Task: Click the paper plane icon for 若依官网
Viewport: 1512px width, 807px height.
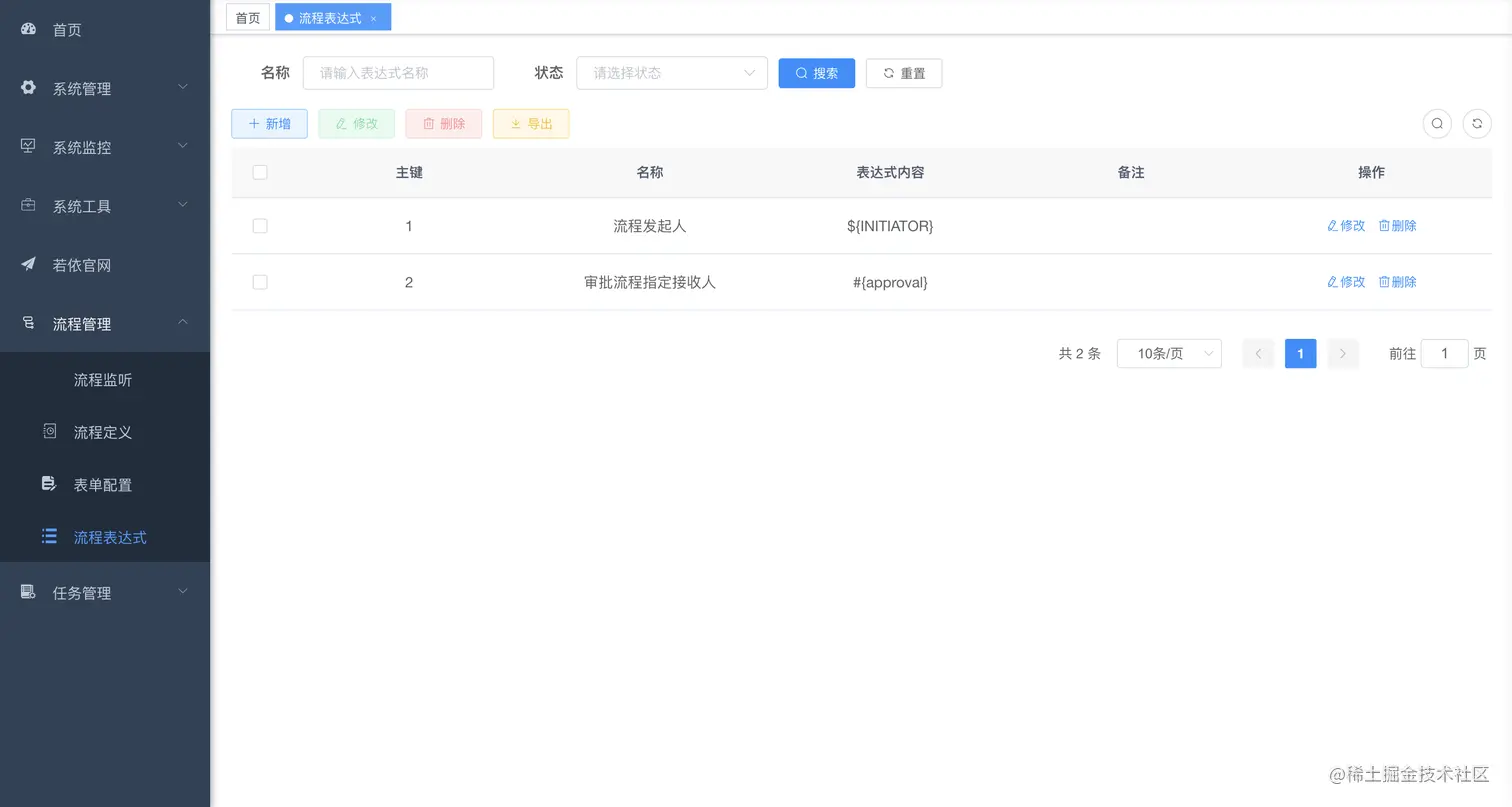Action: pos(28,265)
